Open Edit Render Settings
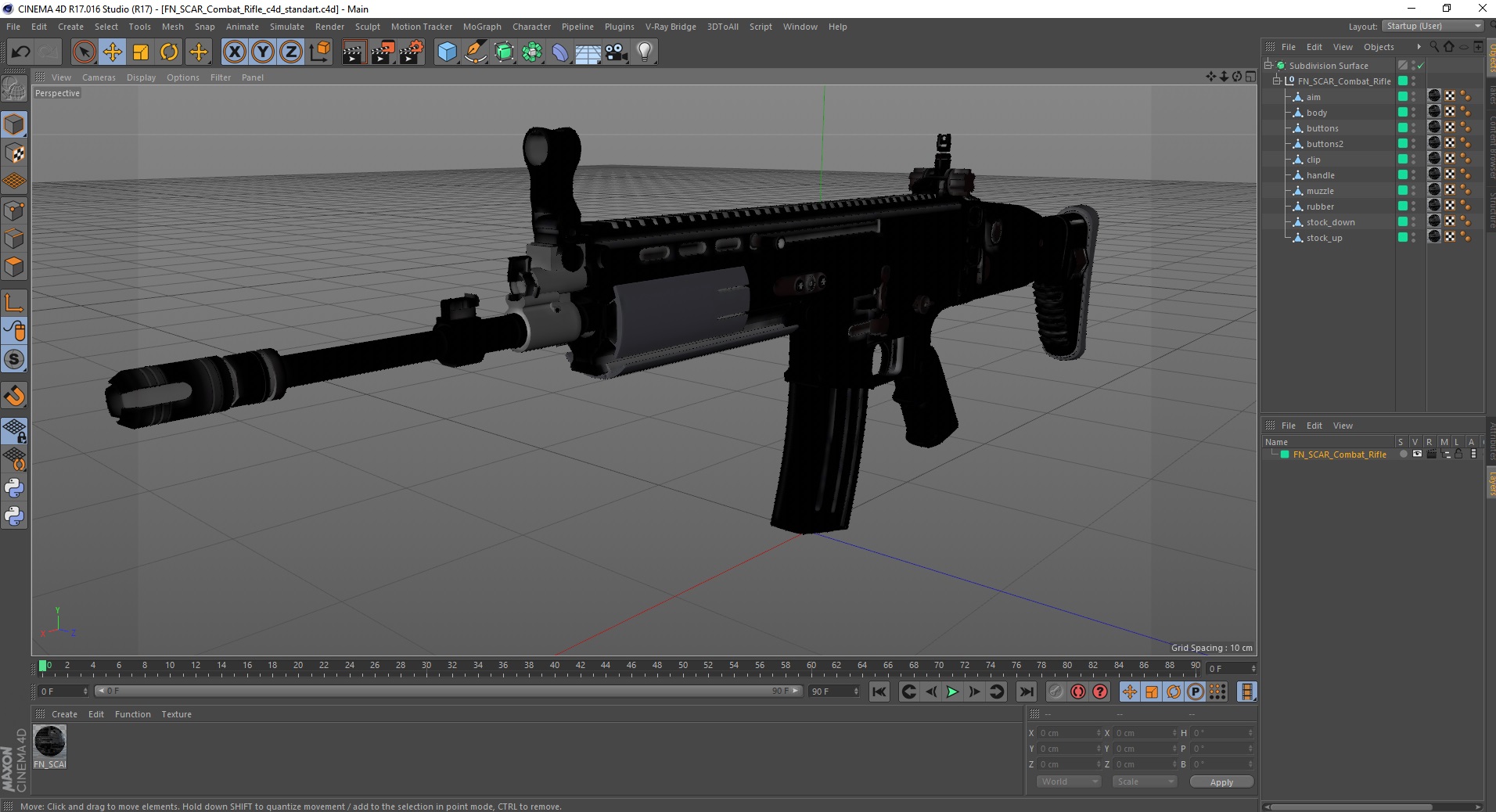Viewport: 1496px width, 812px height. click(412, 52)
